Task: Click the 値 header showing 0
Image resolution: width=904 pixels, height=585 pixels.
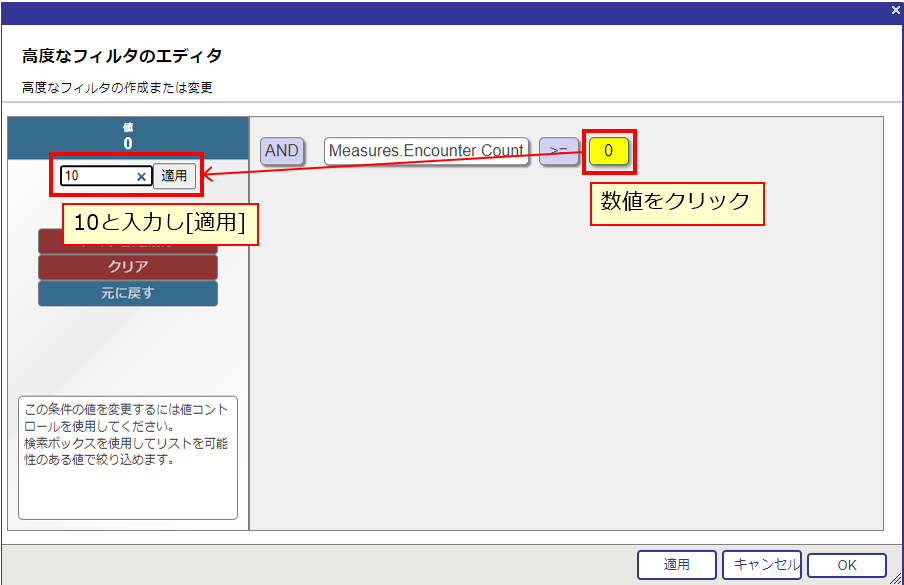Action: [127, 137]
